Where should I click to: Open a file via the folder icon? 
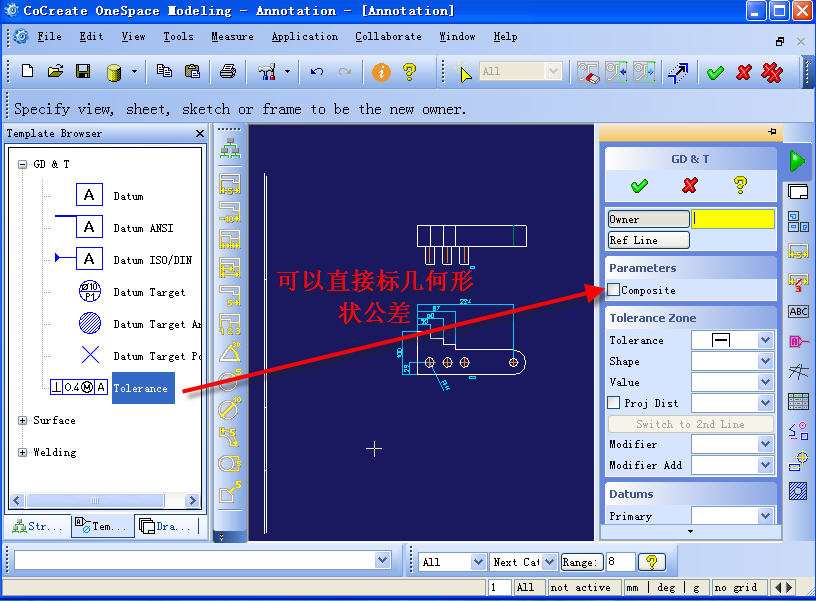pos(55,71)
